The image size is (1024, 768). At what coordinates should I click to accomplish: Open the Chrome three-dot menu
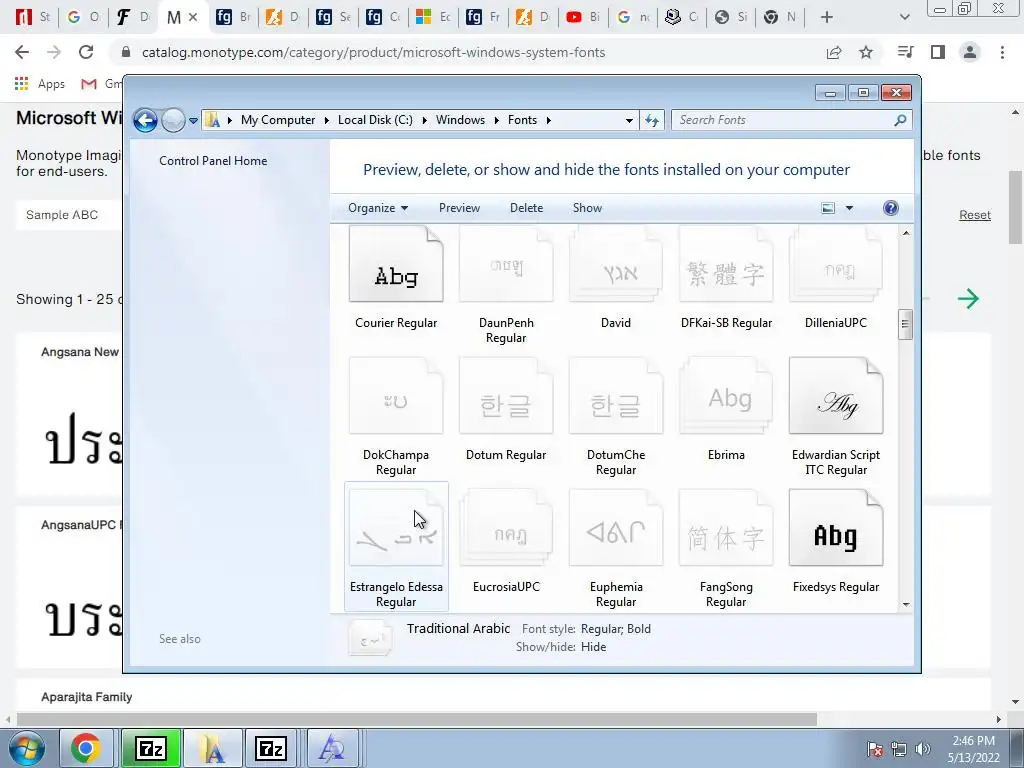click(x=1002, y=52)
